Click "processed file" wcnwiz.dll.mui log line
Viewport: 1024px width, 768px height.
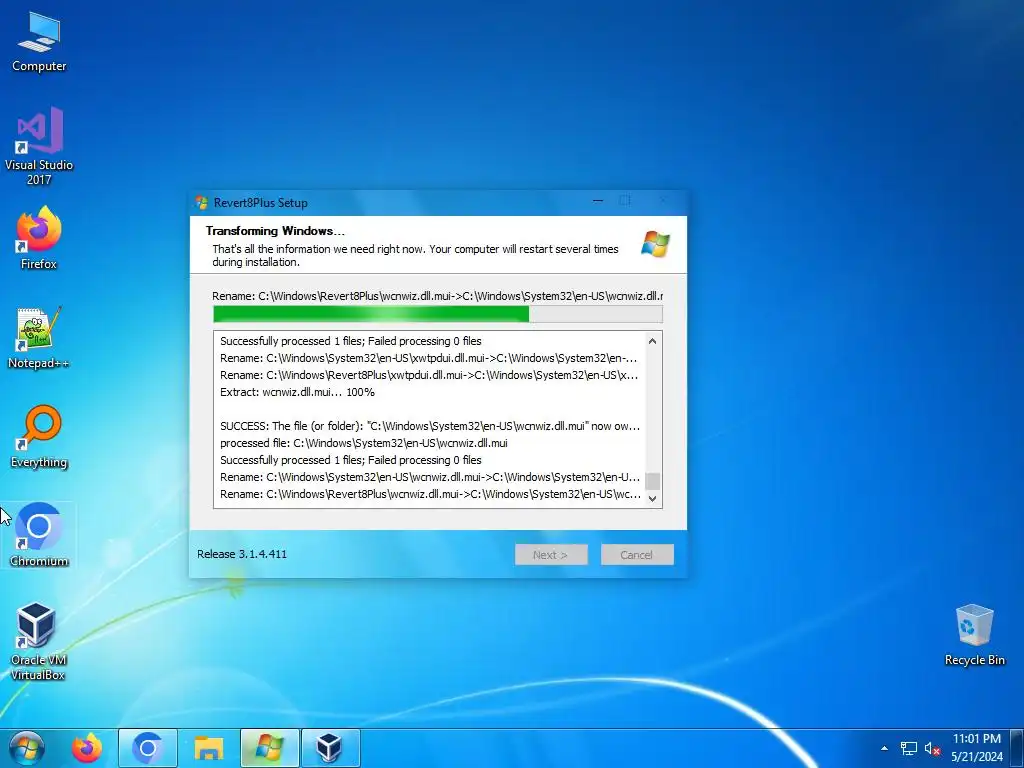(x=364, y=443)
